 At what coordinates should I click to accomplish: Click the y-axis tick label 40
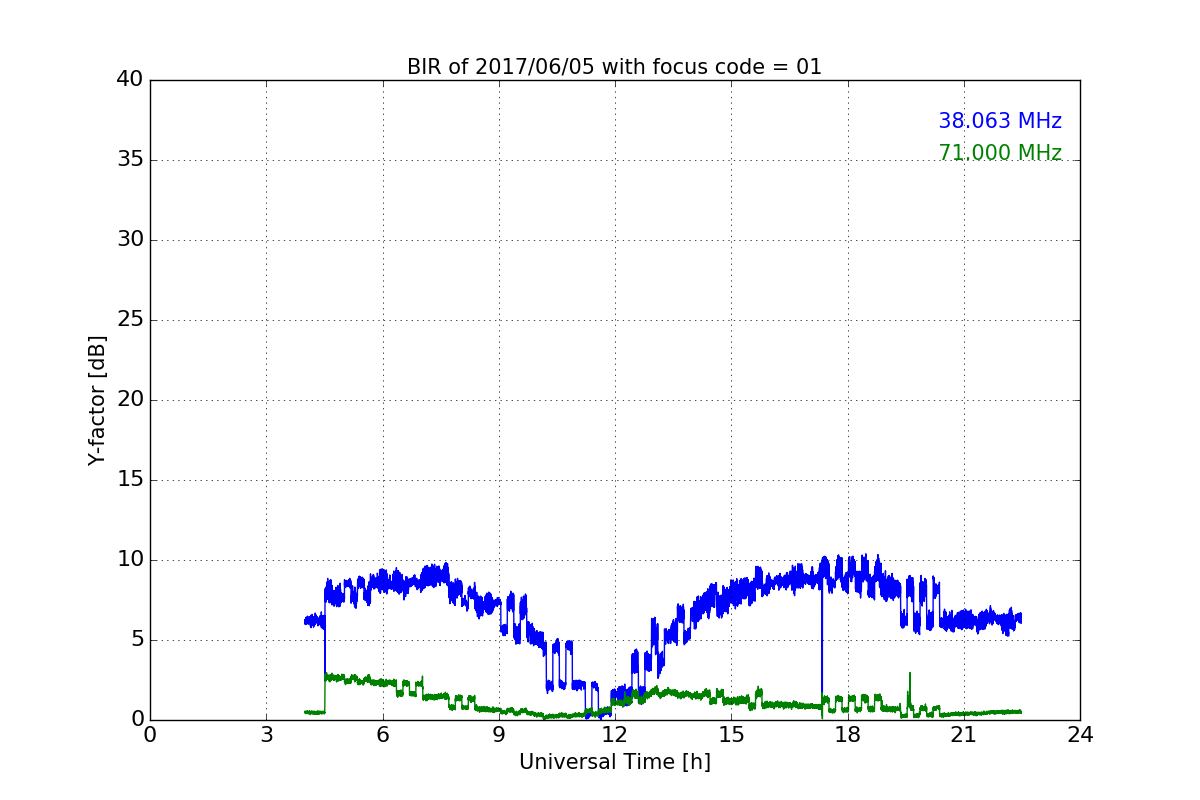tap(130, 80)
